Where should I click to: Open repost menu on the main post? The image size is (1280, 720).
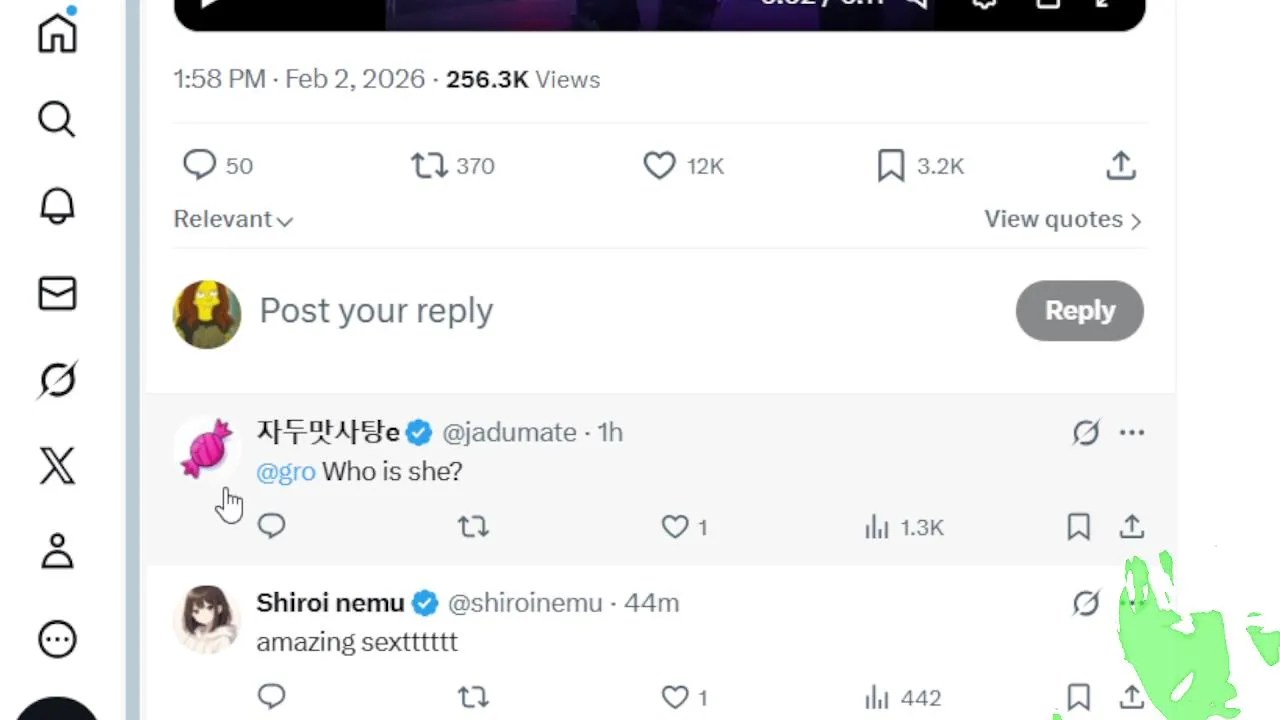[x=429, y=166]
